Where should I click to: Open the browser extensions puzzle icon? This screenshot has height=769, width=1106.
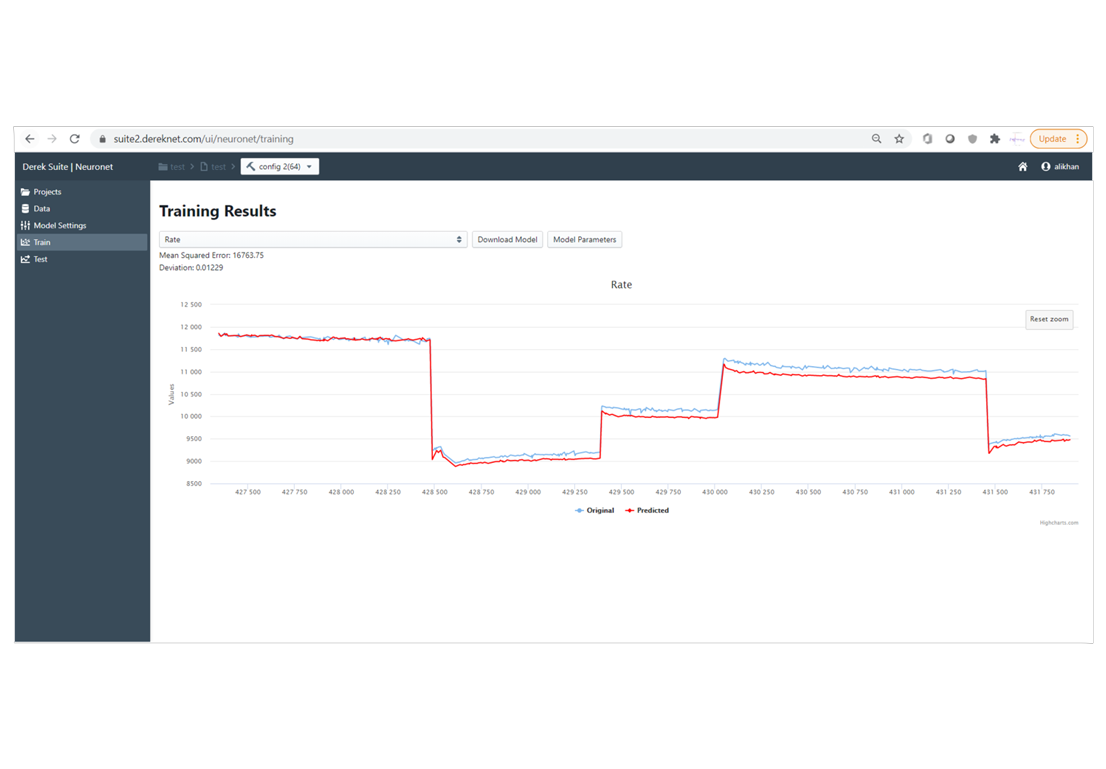pyautogui.click(x=994, y=139)
